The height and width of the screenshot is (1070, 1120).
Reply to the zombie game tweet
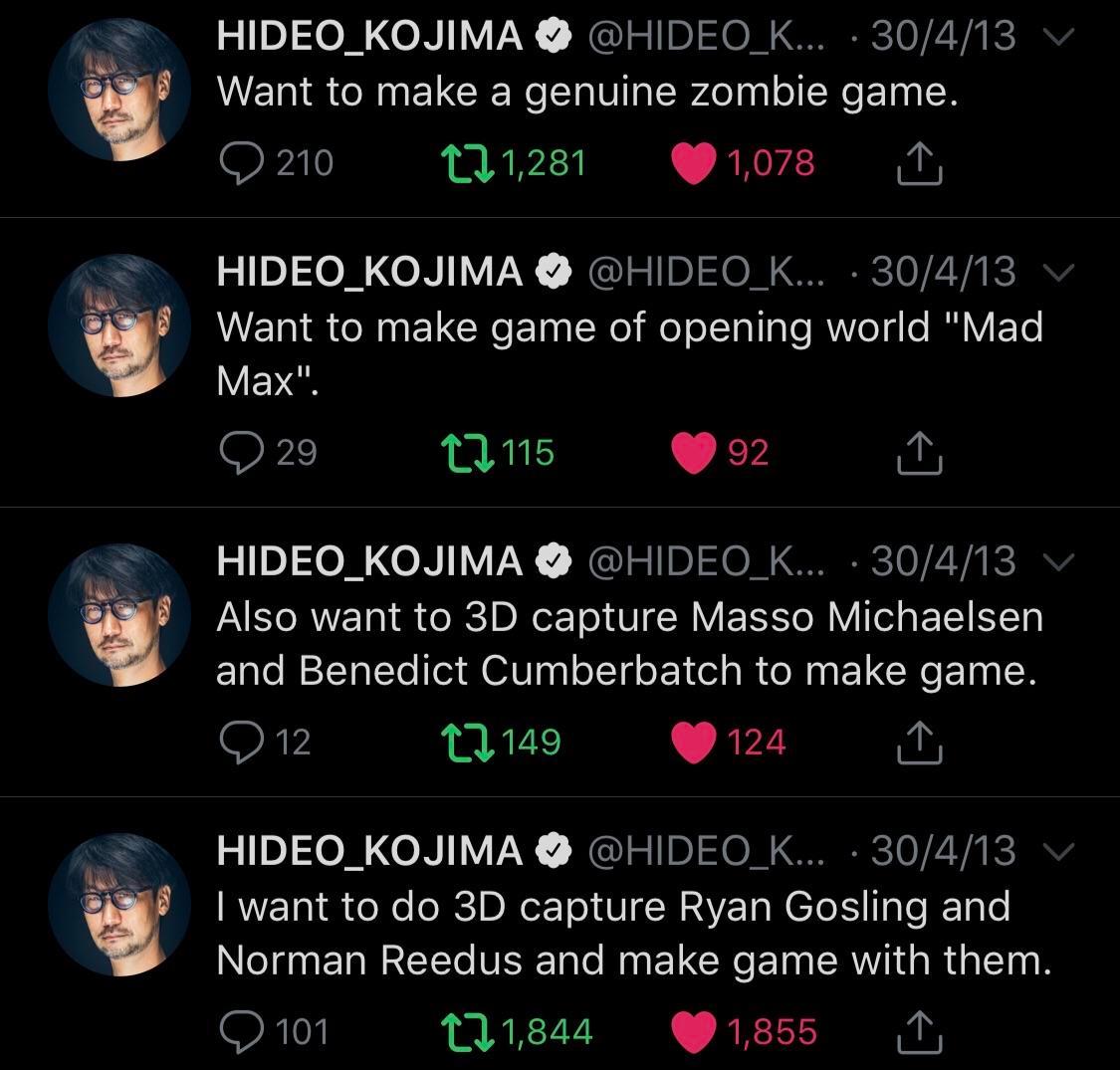coord(242,163)
